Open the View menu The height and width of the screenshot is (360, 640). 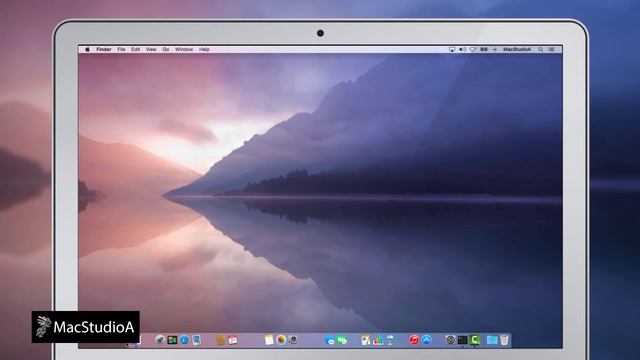coord(151,49)
